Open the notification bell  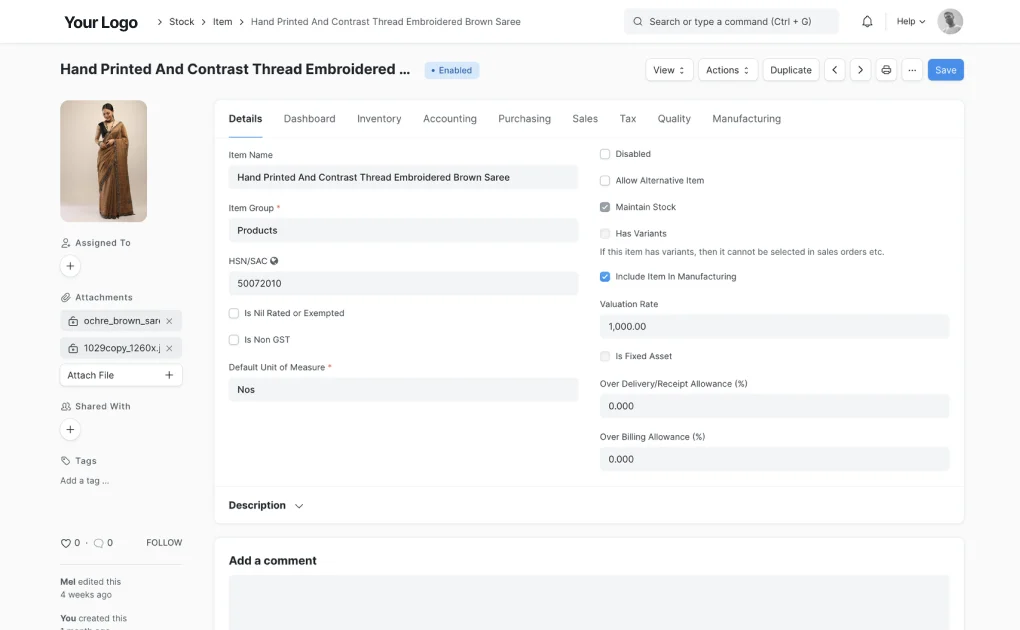(x=866, y=20)
